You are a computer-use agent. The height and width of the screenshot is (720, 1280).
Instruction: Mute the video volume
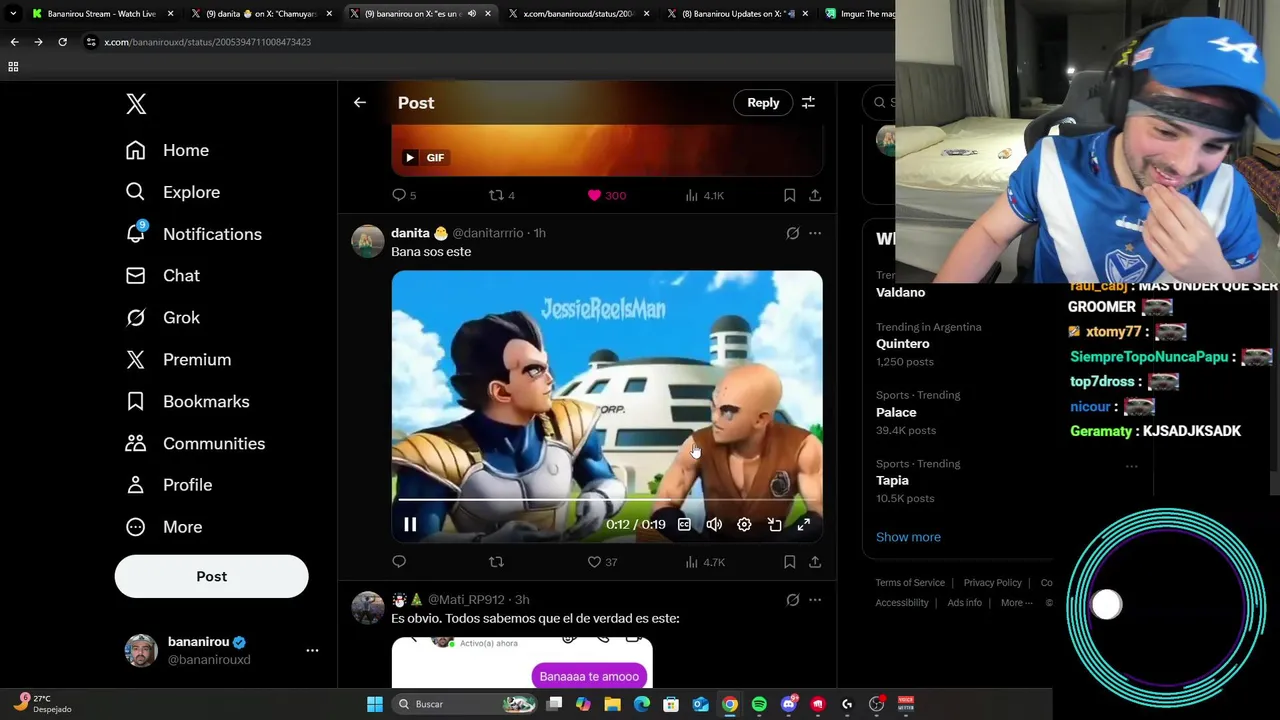tap(714, 525)
